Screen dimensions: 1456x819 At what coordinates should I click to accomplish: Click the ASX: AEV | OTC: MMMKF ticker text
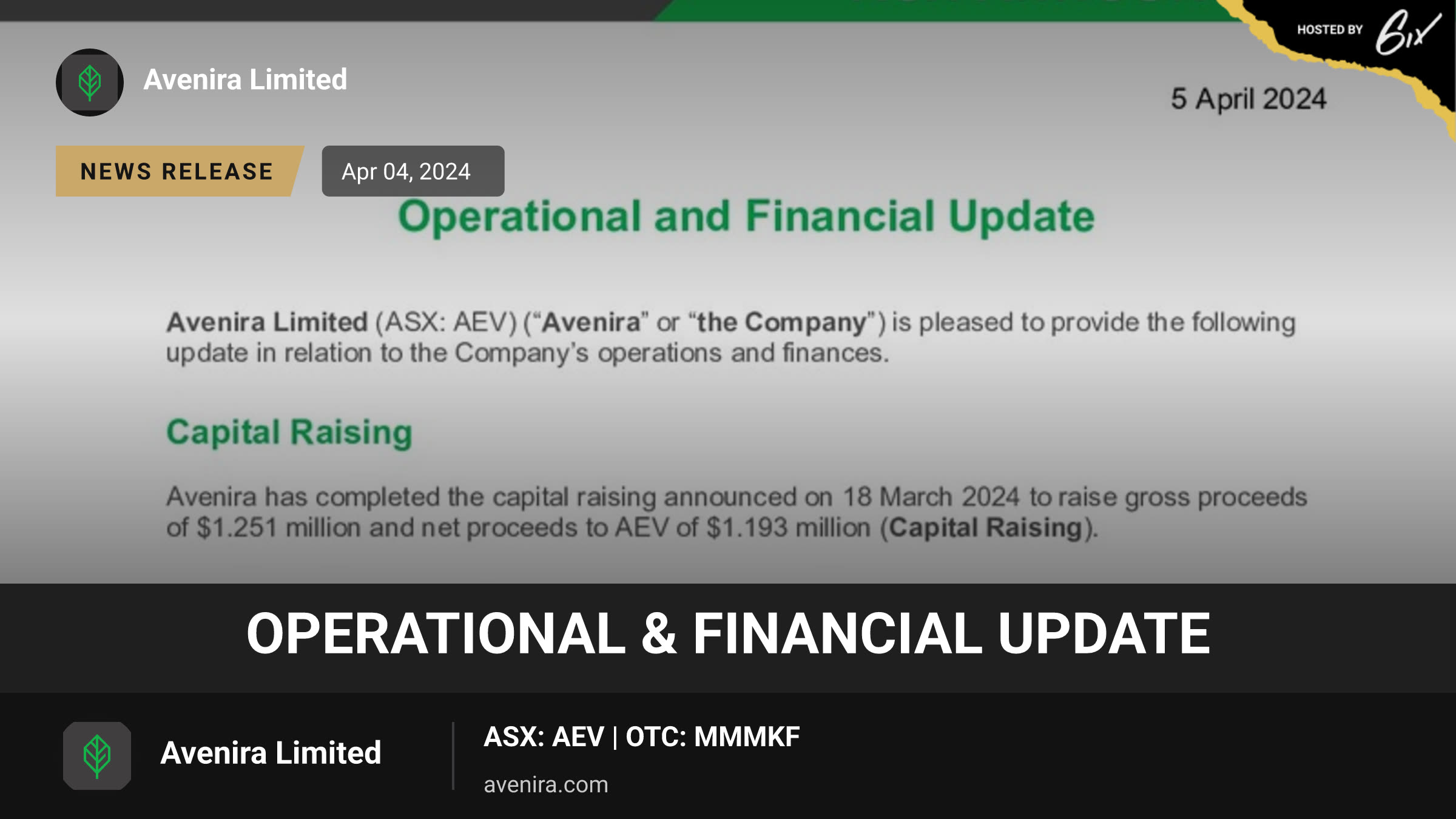click(642, 737)
